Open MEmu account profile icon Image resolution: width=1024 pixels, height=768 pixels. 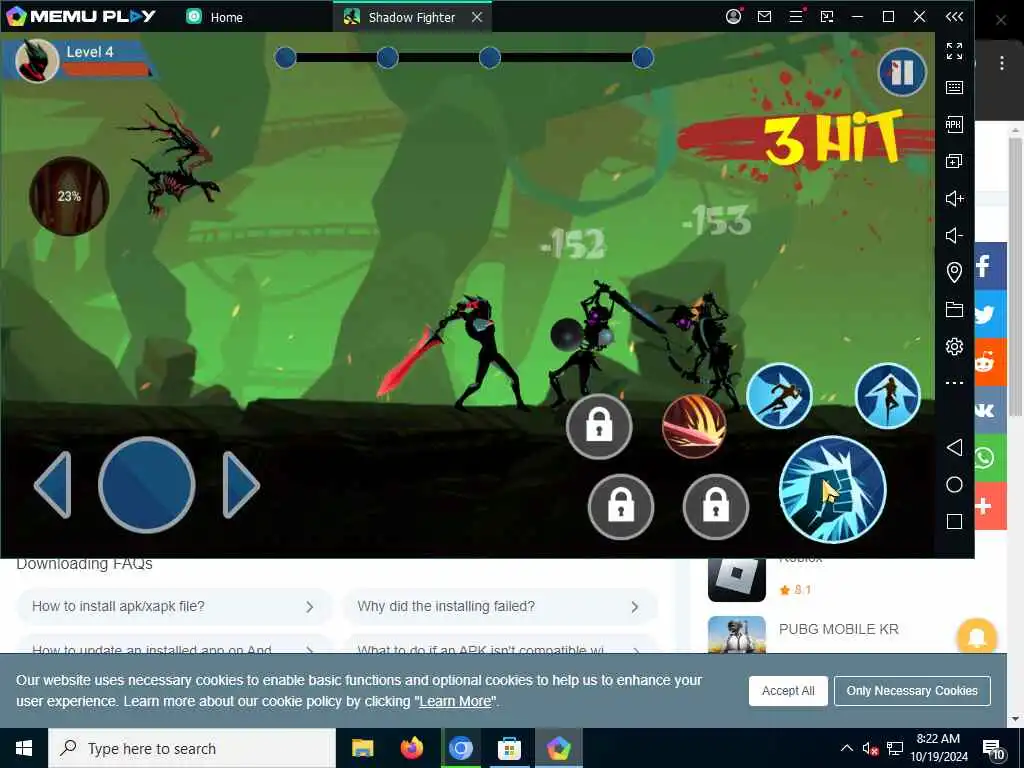[733, 16]
